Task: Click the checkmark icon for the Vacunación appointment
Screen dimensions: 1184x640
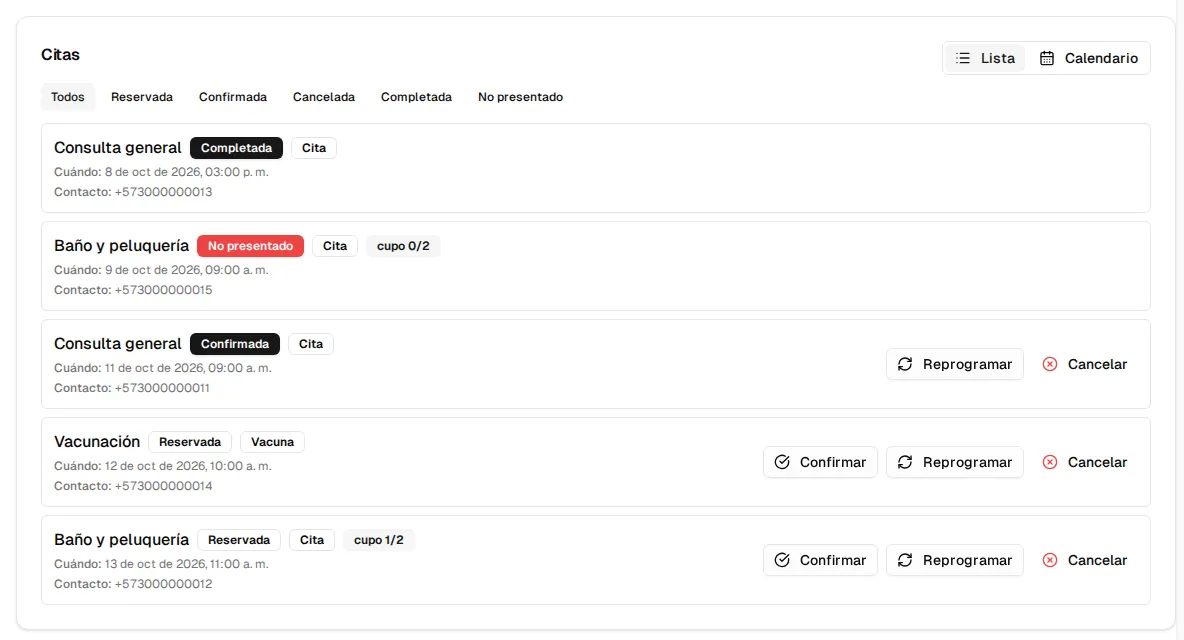Action: tap(782, 462)
